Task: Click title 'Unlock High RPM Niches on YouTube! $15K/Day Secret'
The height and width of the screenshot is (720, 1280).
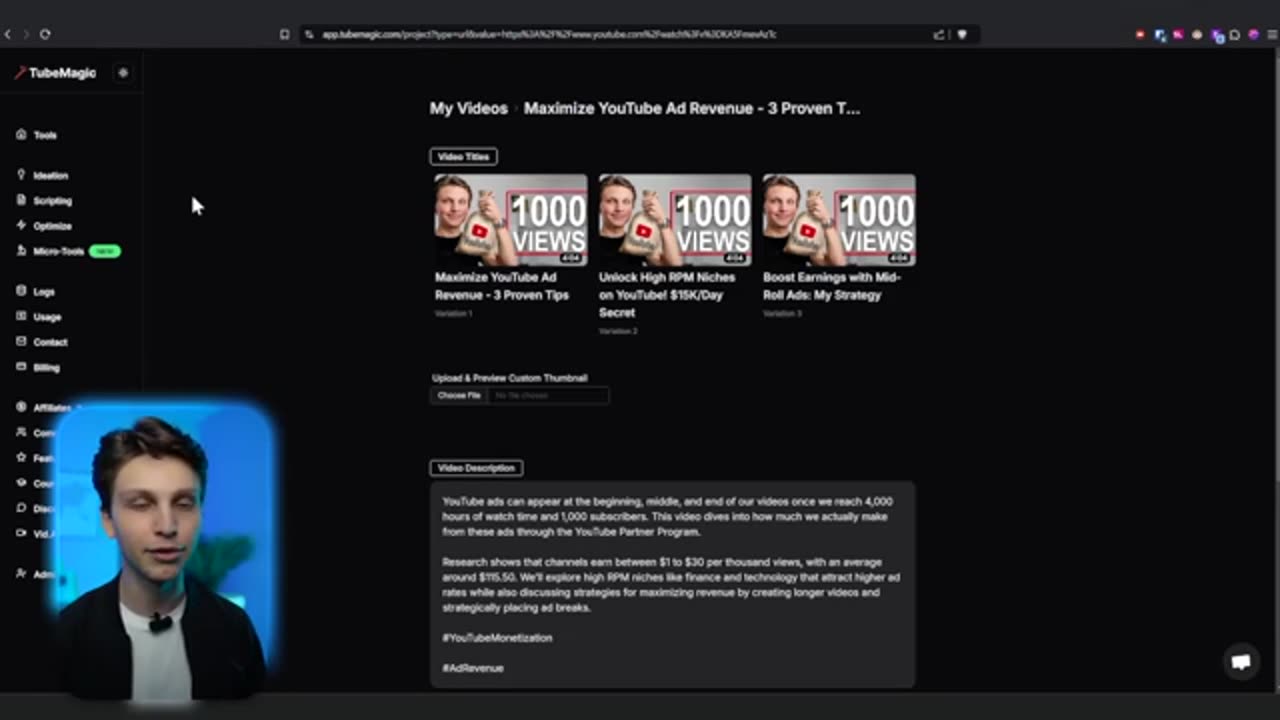Action: tap(667, 294)
